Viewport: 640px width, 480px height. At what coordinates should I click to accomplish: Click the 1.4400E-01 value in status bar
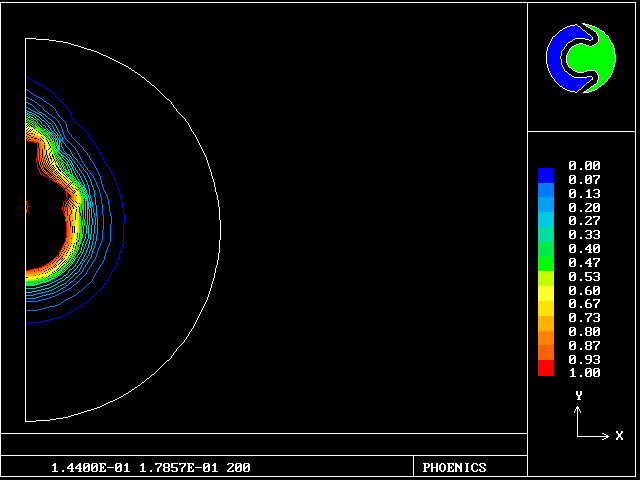pos(90,467)
